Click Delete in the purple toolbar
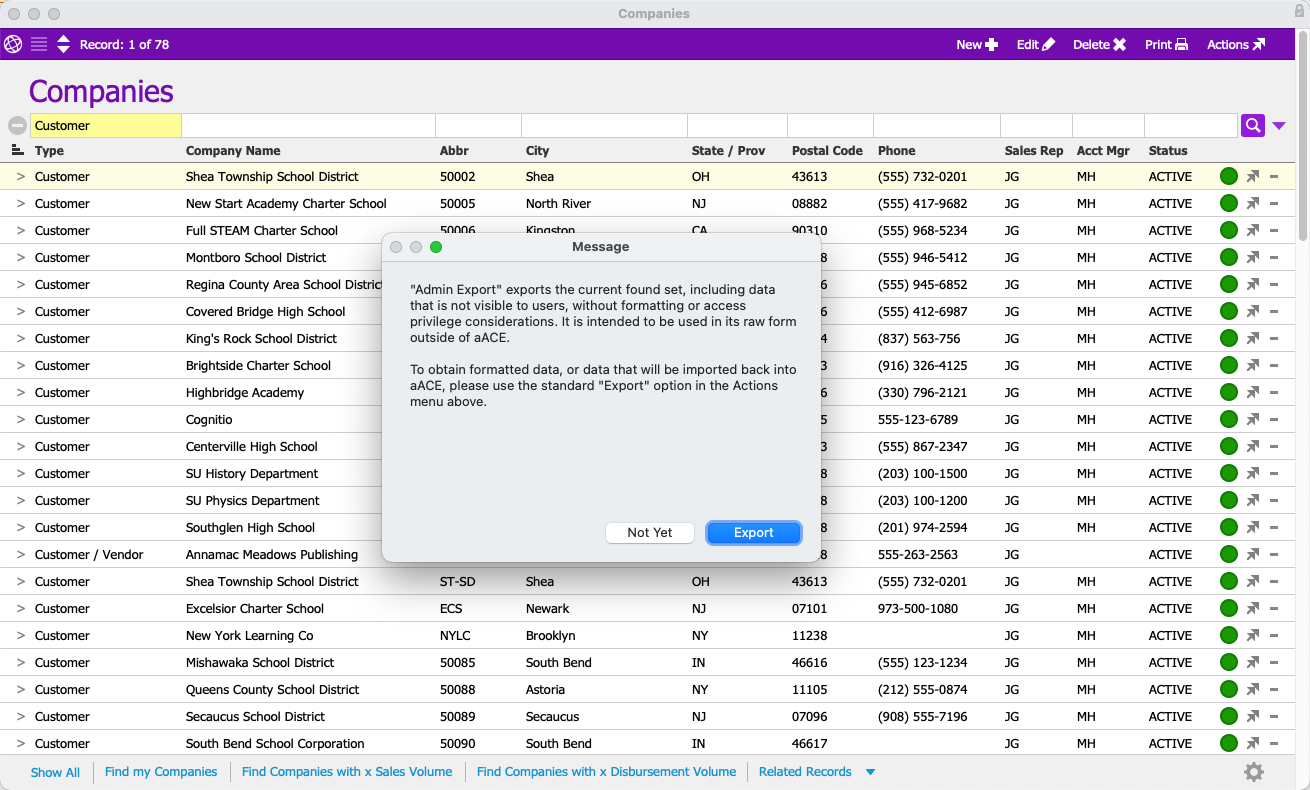This screenshot has height=790, width=1310. tap(1100, 44)
